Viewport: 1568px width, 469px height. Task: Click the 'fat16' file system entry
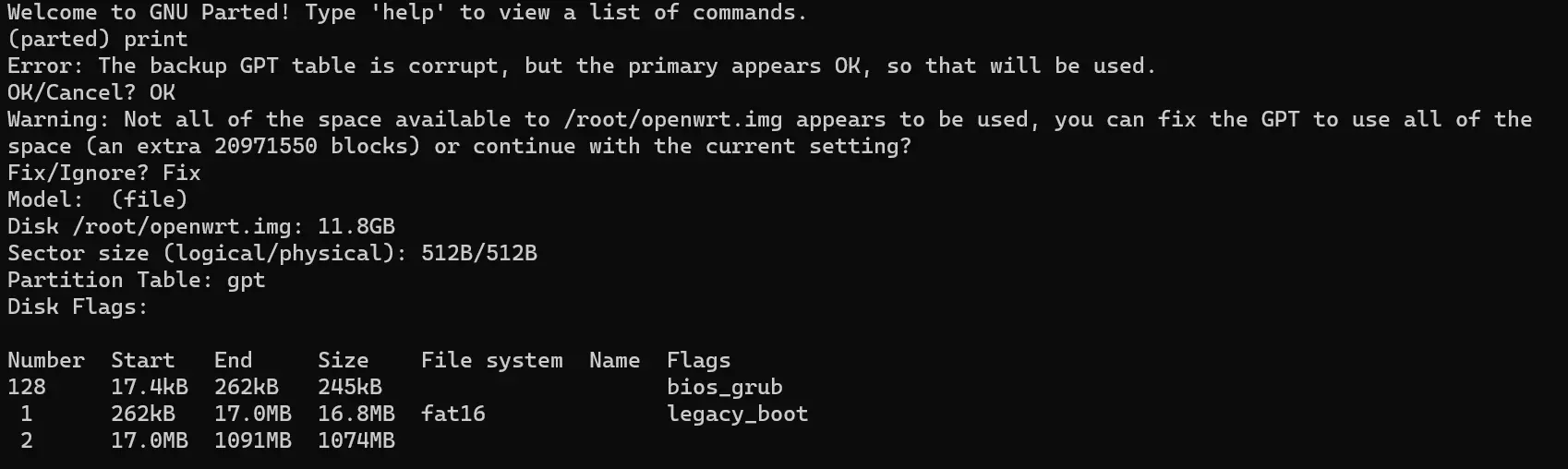coord(453,415)
